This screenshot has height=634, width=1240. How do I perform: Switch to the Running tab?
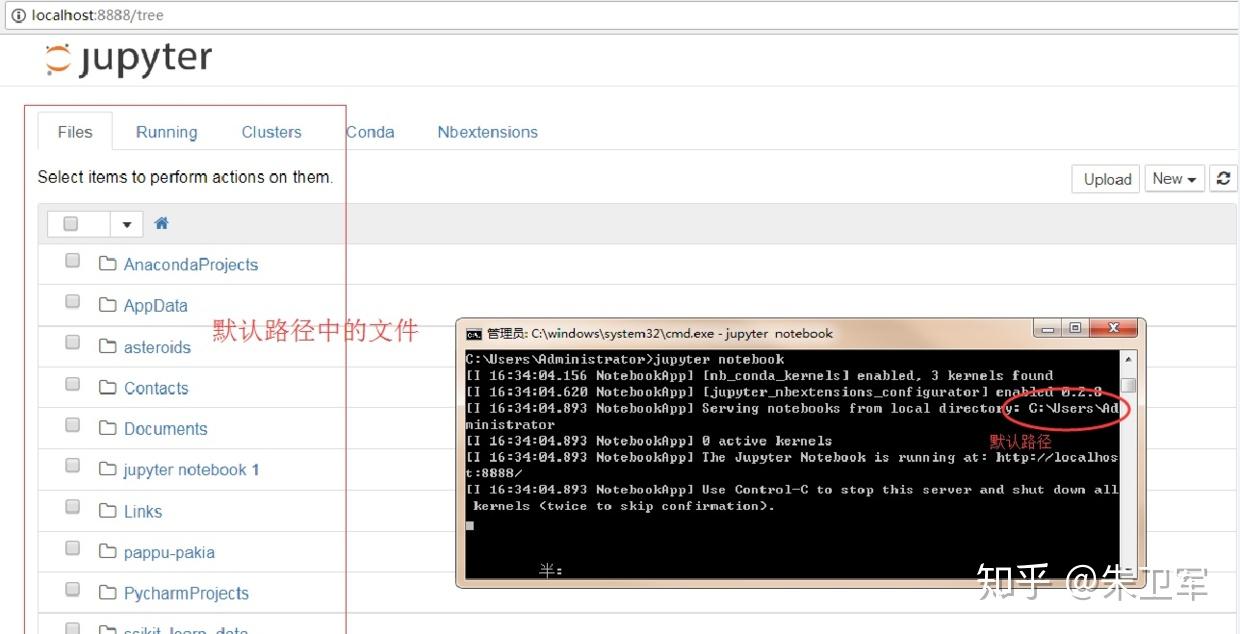point(166,131)
